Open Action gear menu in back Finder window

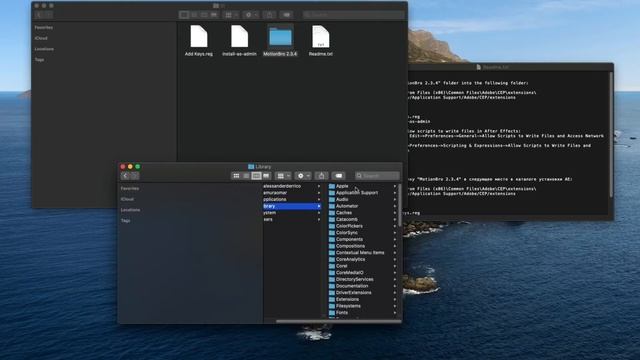251,15
